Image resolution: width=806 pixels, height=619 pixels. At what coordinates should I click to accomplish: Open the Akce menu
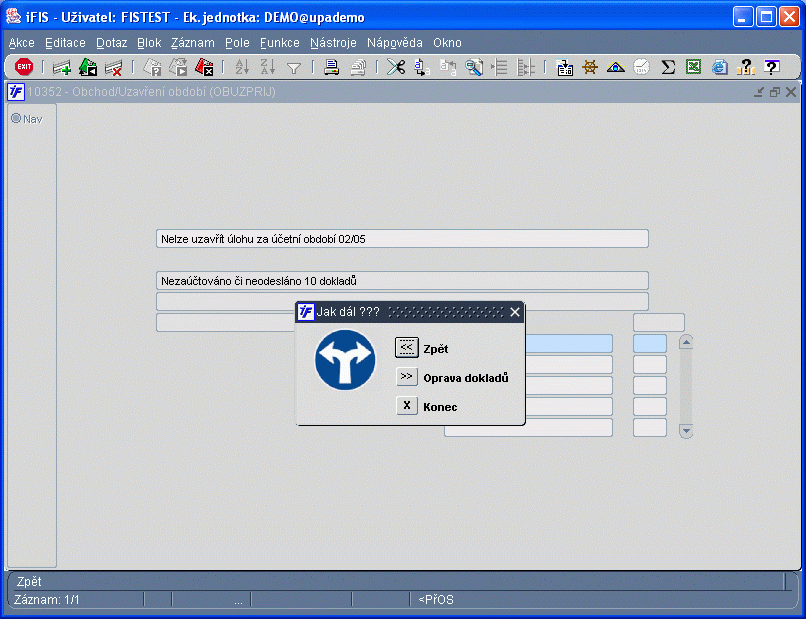pyautogui.click(x=22, y=43)
